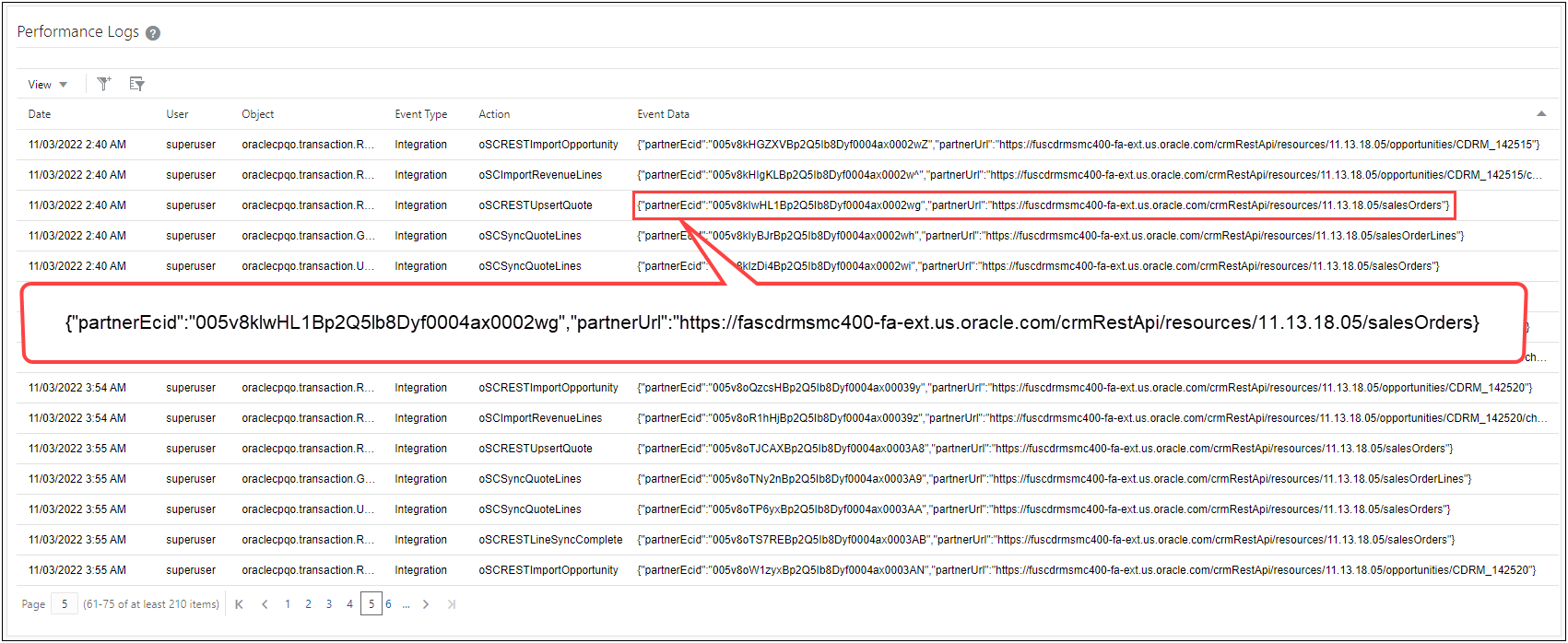
Task: Go to the first page of results
Action: coord(240,604)
